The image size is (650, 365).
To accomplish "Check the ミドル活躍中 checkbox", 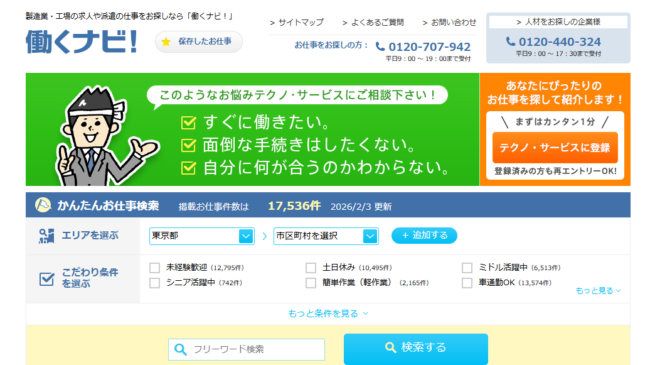I will pos(467,268).
